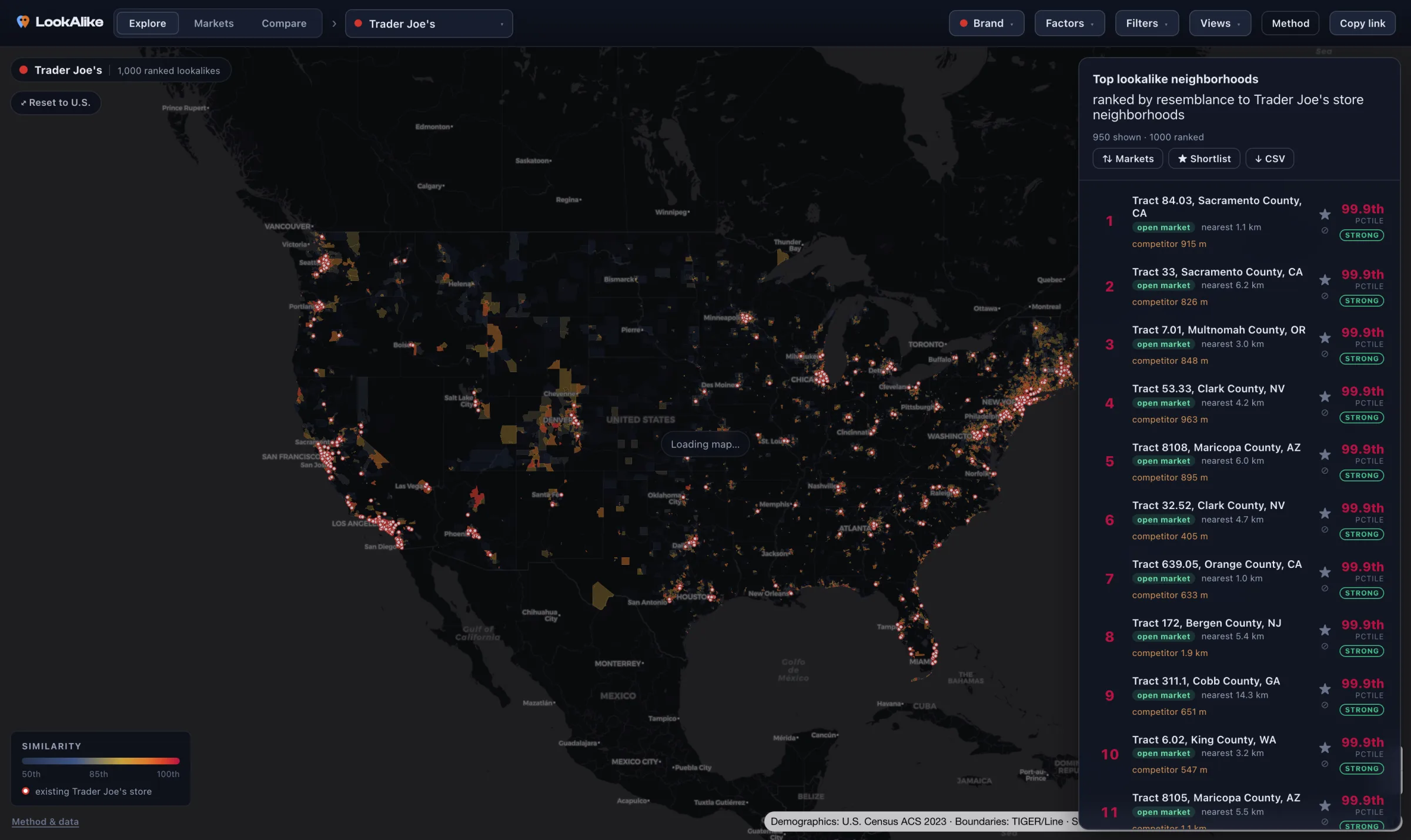Viewport: 1411px width, 840px height.
Task: Click '950 shown · 1000 ranked' text
Action: (1148, 137)
